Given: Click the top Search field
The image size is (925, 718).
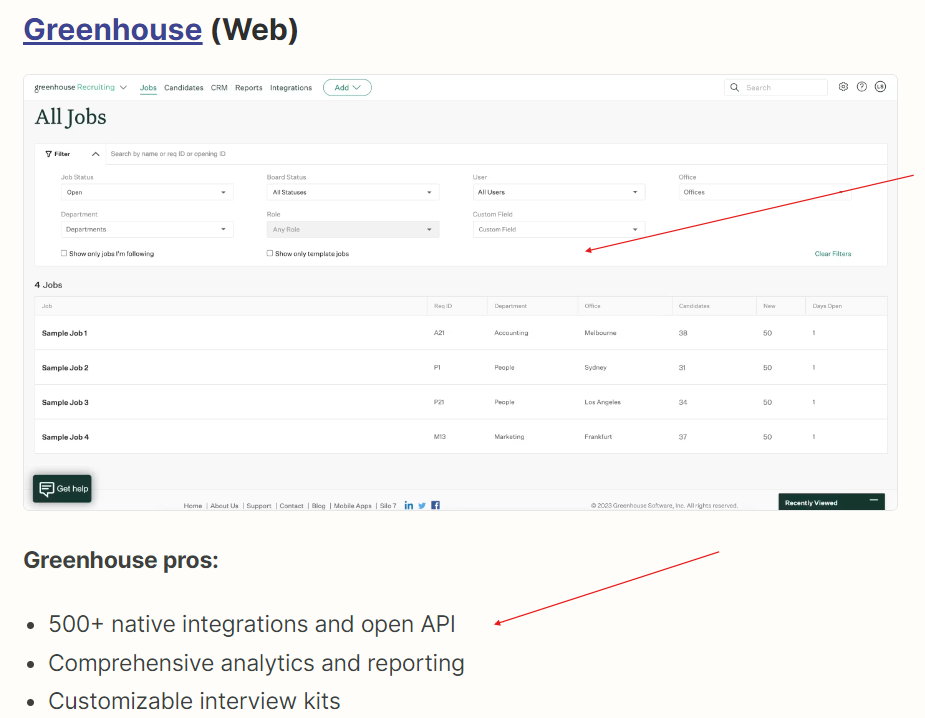Looking at the screenshot, I should coord(776,87).
